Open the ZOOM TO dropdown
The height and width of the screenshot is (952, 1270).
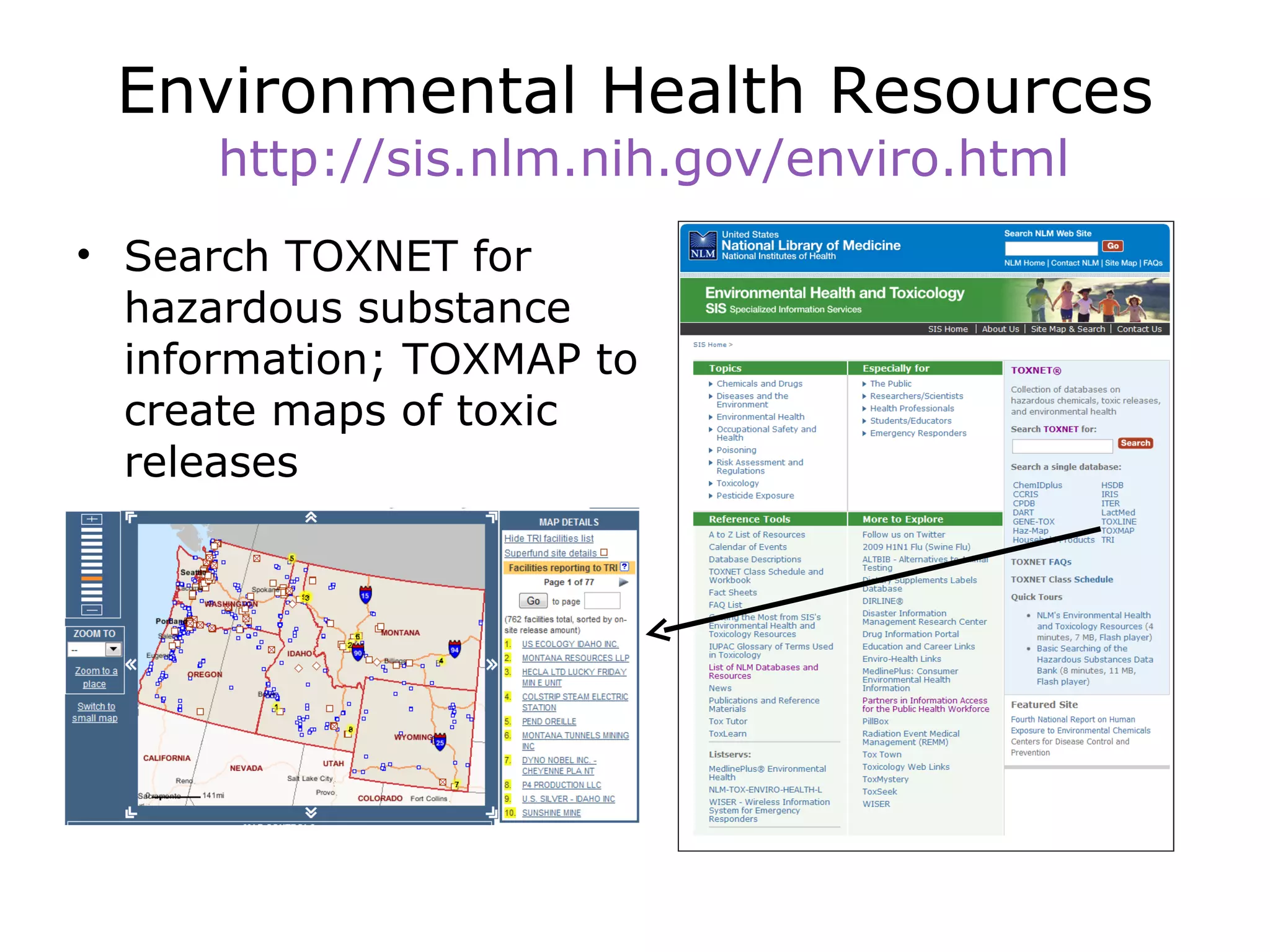(x=94, y=649)
